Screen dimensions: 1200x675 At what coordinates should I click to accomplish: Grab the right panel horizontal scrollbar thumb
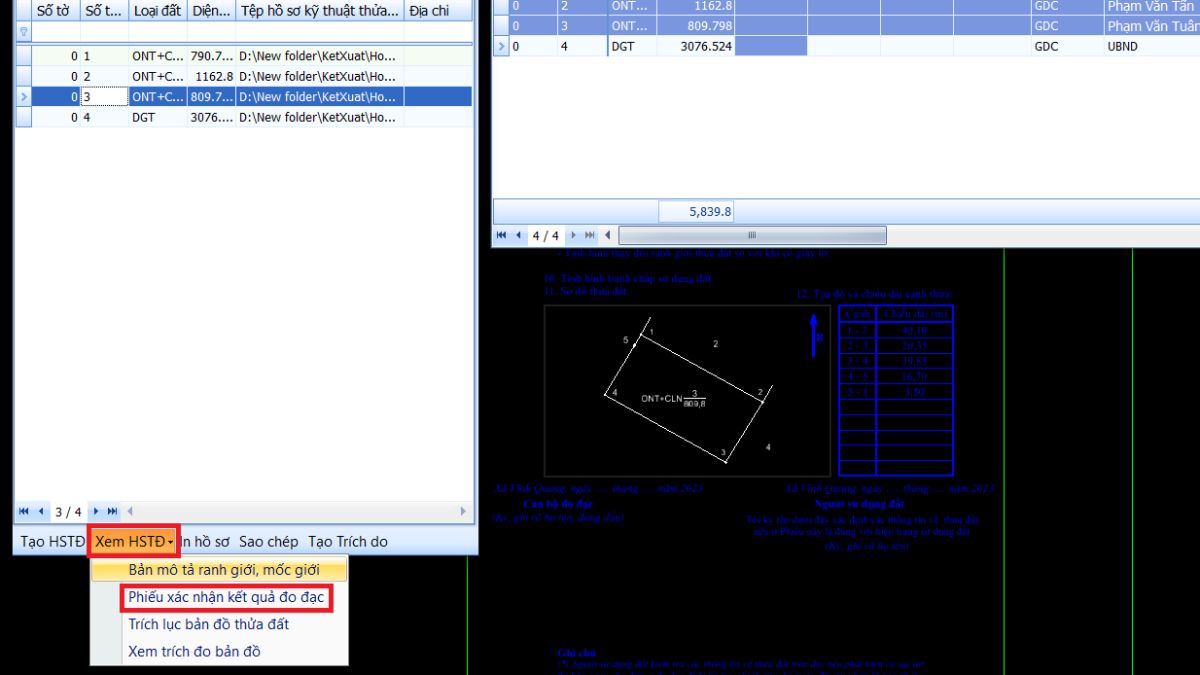click(x=752, y=236)
